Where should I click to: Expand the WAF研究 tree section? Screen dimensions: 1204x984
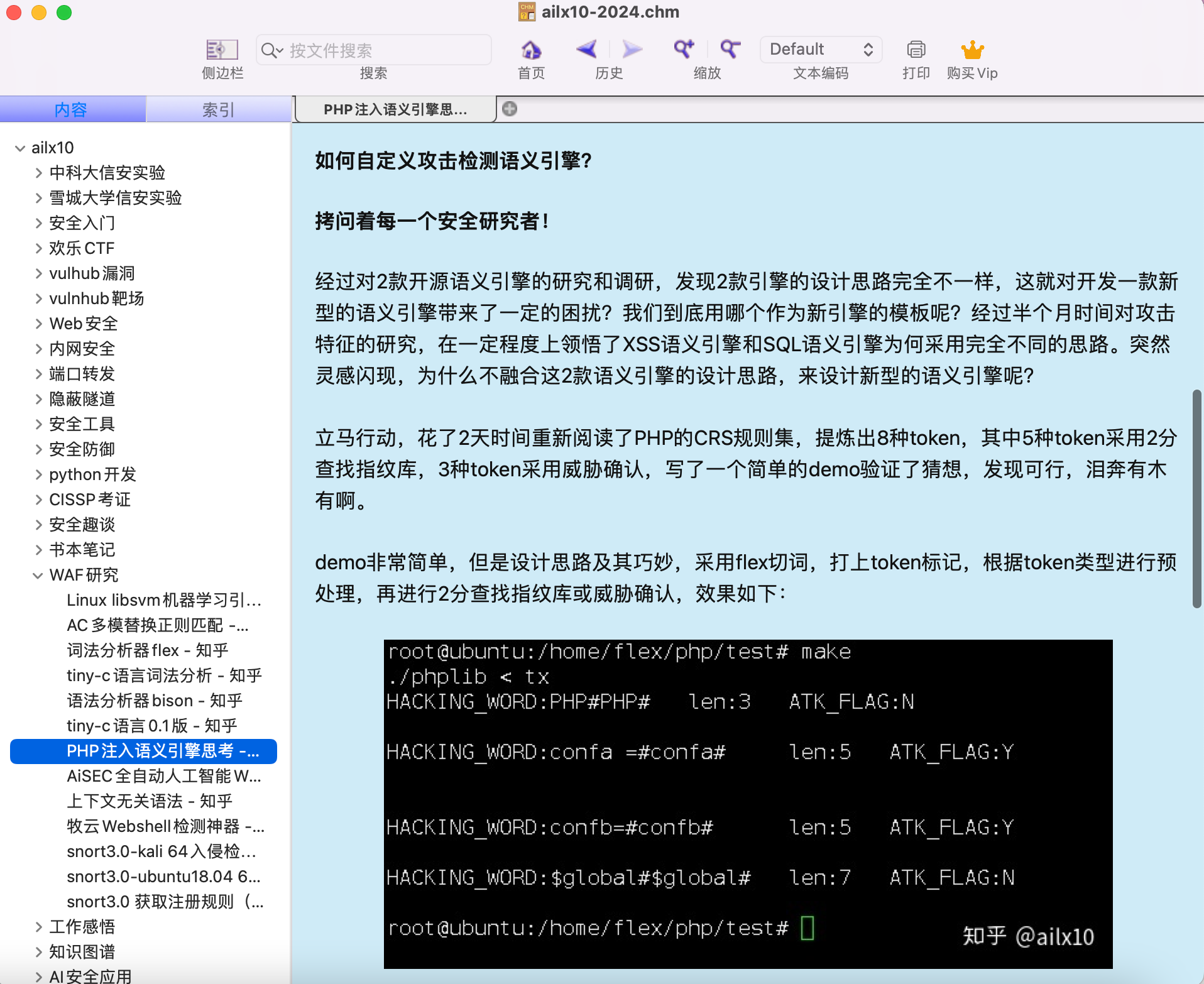(x=38, y=575)
